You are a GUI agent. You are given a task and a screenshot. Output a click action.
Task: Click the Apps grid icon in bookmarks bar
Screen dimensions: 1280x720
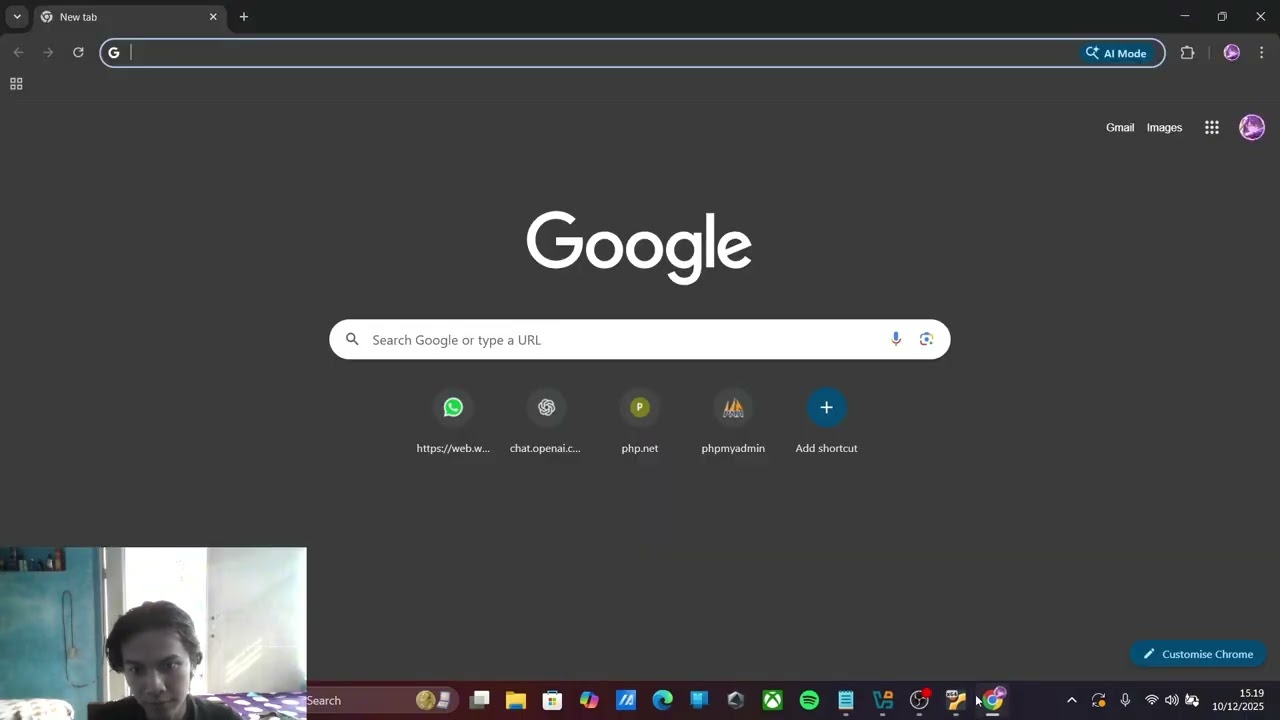pyautogui.click(x=16, y=84)
